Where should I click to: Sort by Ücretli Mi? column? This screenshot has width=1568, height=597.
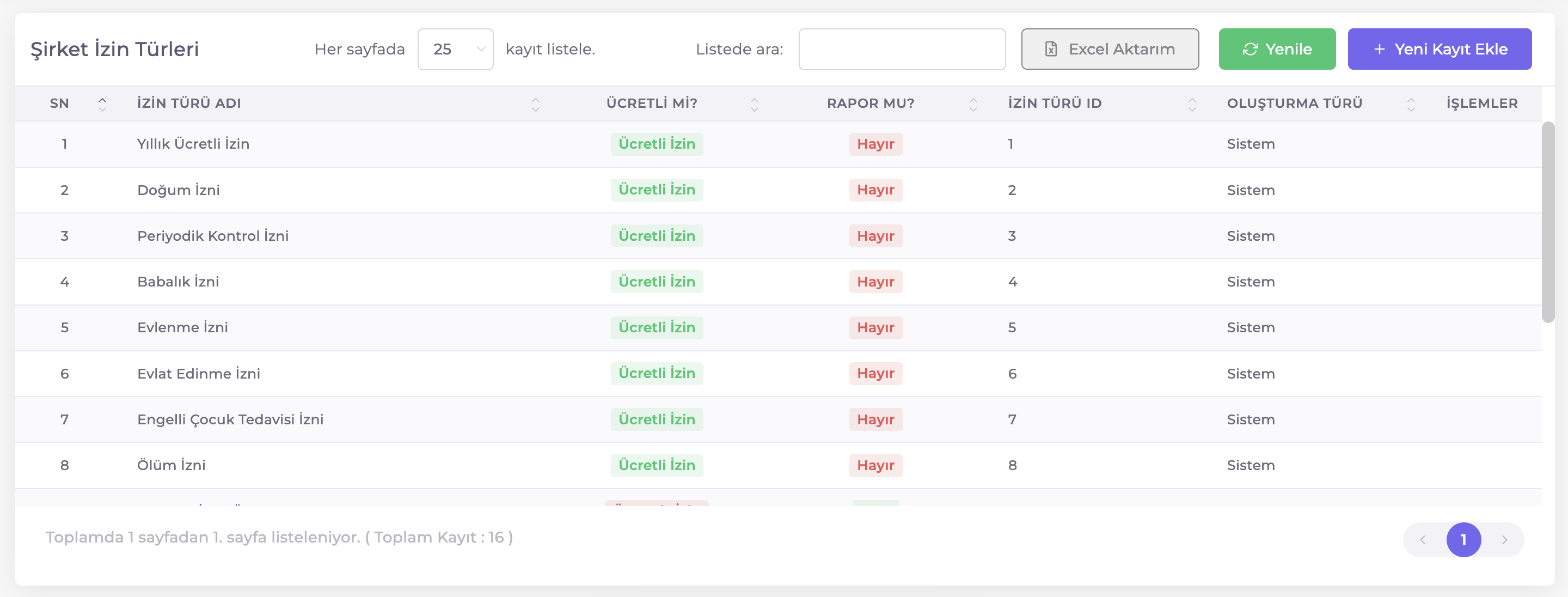[754, 103]
